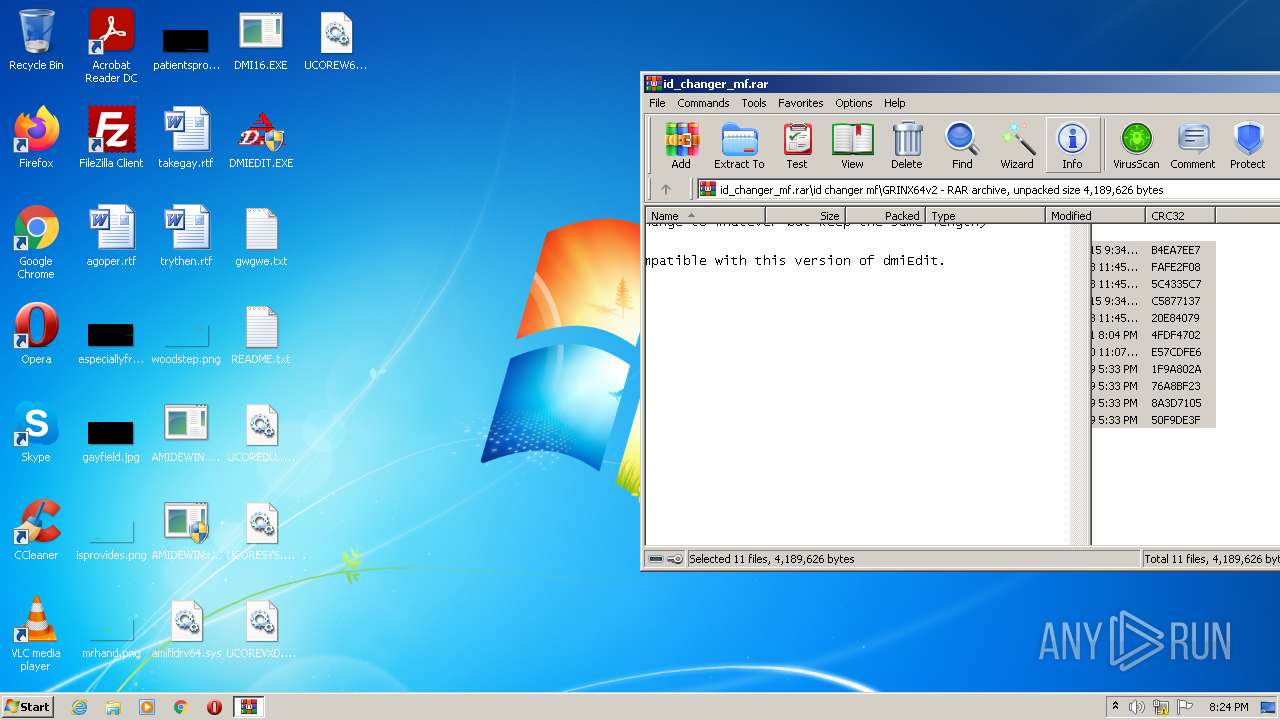
Task: Click the Protect shield icon
Action: 1248,145
